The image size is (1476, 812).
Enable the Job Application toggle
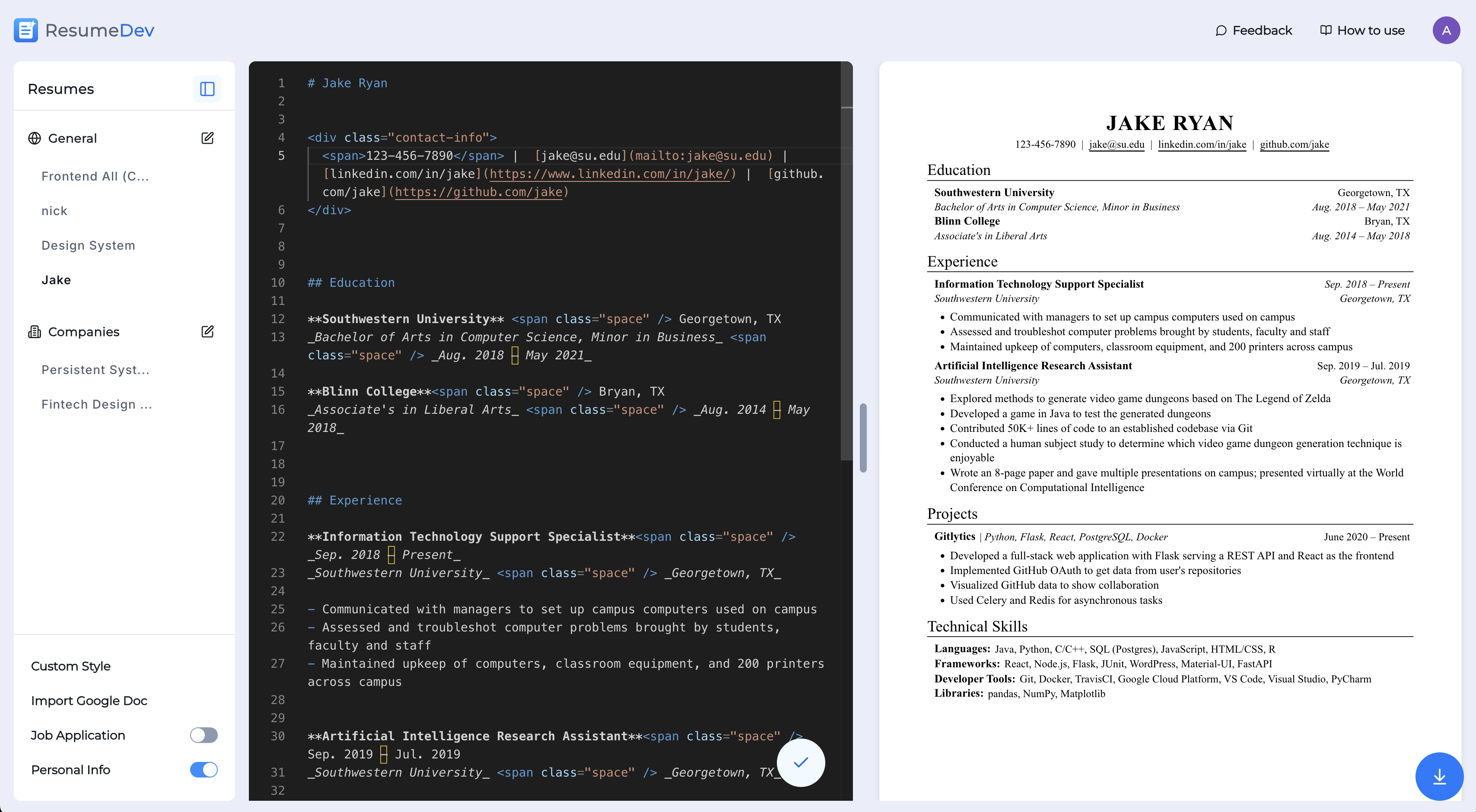point(204,735)
